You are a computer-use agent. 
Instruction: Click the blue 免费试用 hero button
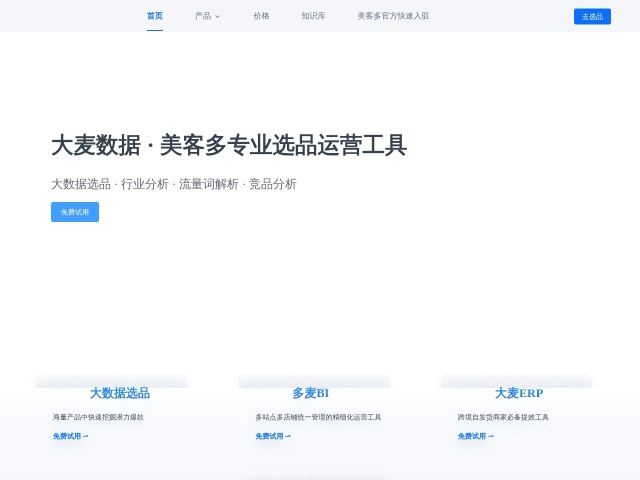coord(75,212)
